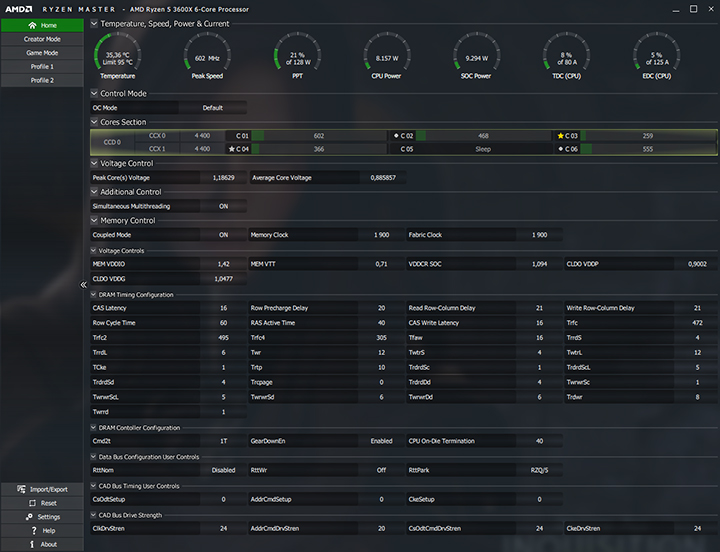Screen dimensions: 720x552
Task: Toggle GearDownEn Enabled value
Action: pos(382,441)
